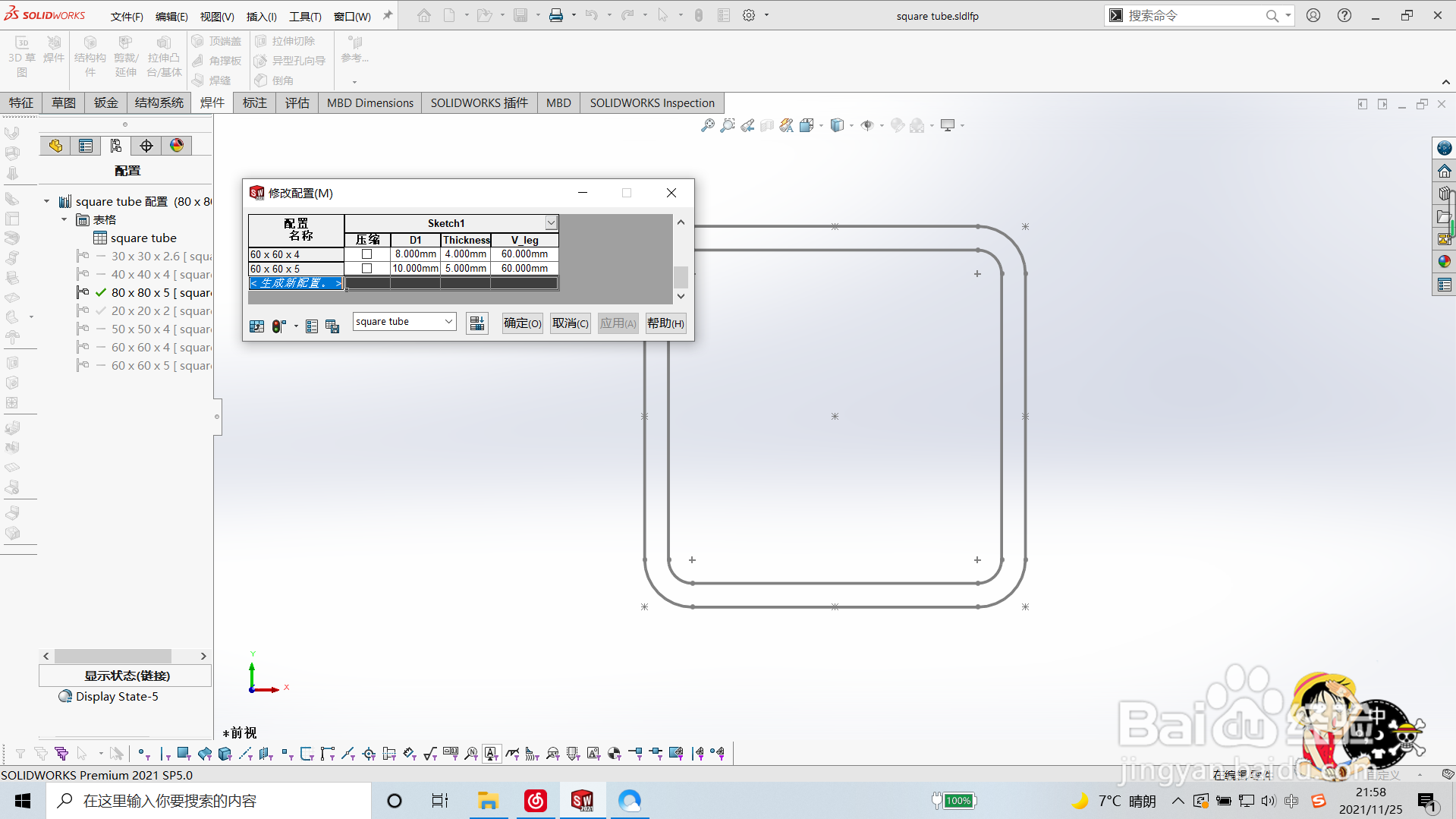Viewport: 1456px width, 819px height.
Task: Click the 确定(O) button
Action: point(523,323)
